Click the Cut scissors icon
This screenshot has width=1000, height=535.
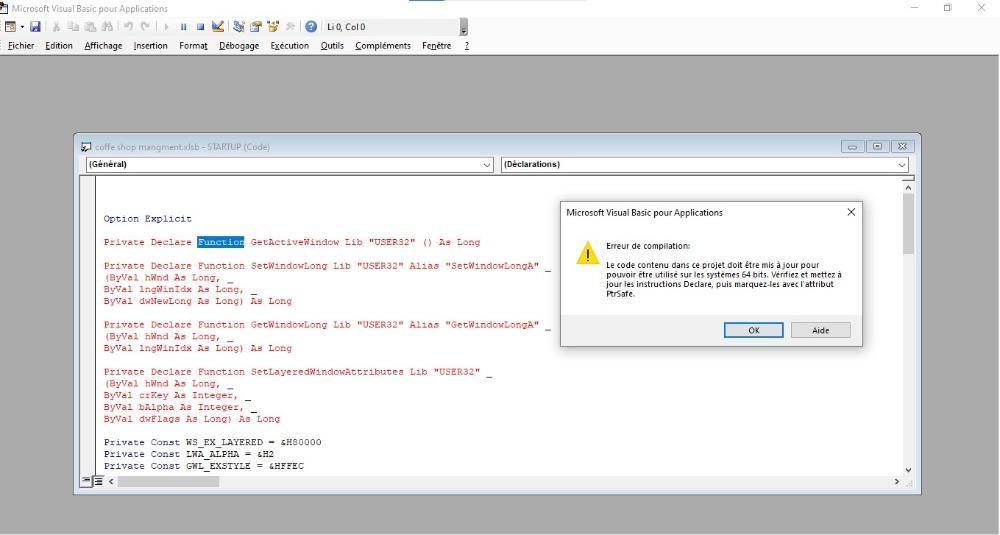coord(56,27)
